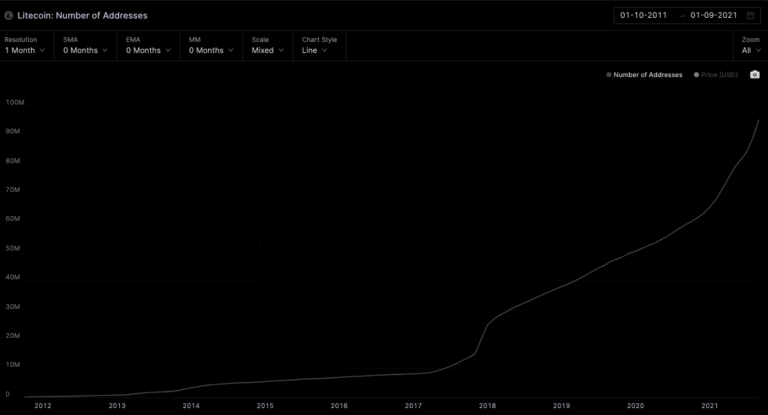Click the 2020 x-axis label

click(x=635, y=406)
